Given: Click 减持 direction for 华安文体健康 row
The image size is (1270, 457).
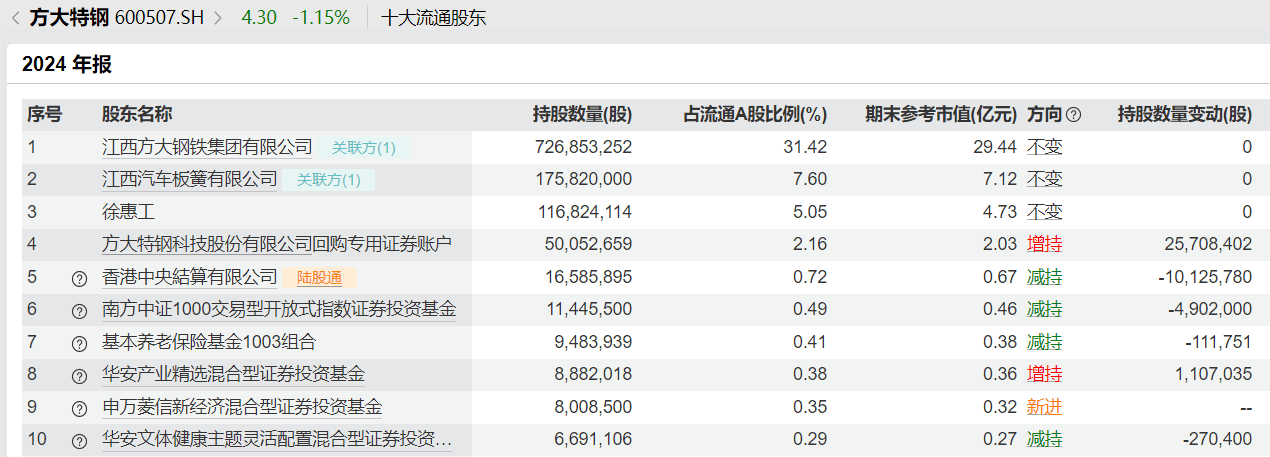Looking at the screenshot, I should click(1045, 439).
